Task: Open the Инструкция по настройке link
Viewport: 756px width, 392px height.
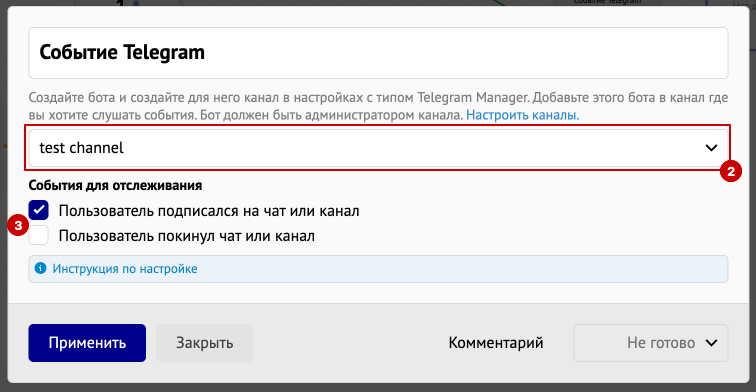Action: coord(125,269)
